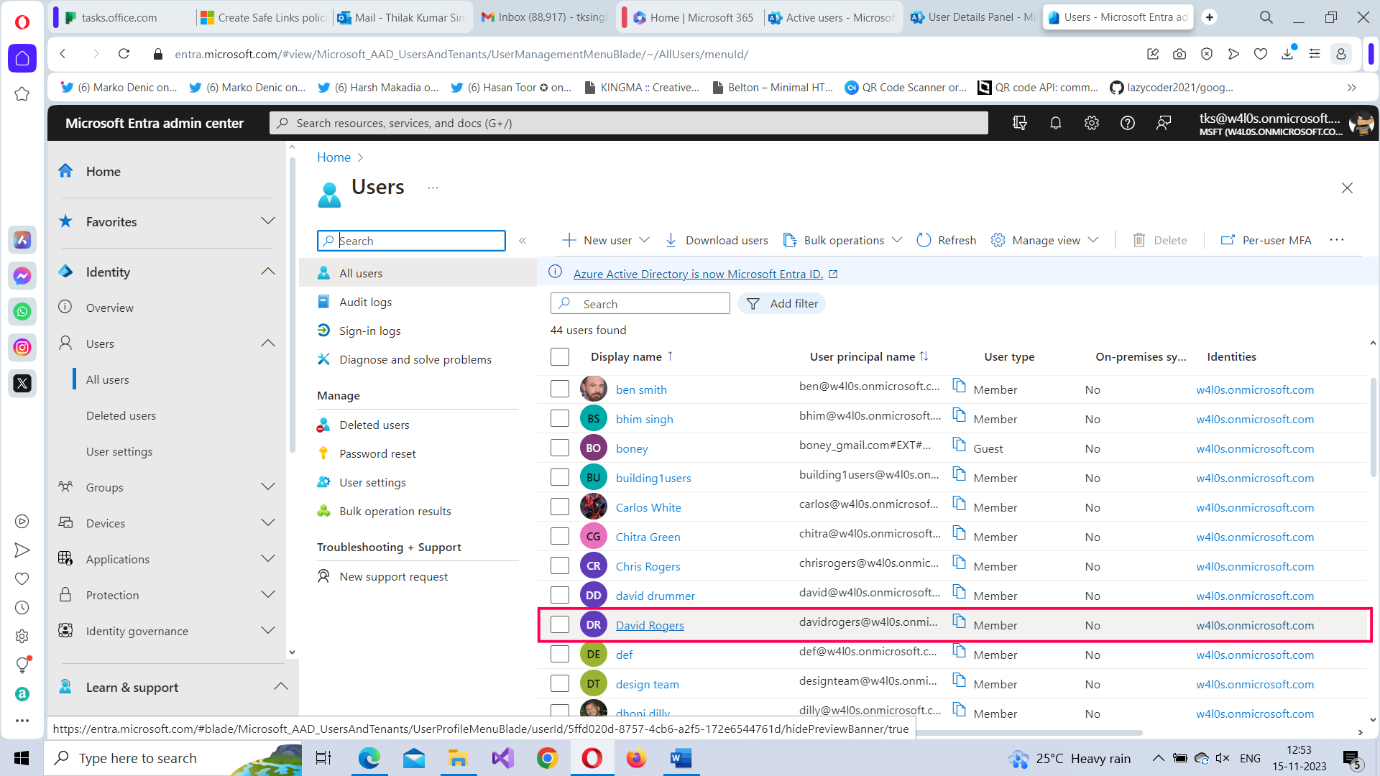1380x776 pixels.
Task: Click the help question mark icon
Action: (x=1127, y=122)
